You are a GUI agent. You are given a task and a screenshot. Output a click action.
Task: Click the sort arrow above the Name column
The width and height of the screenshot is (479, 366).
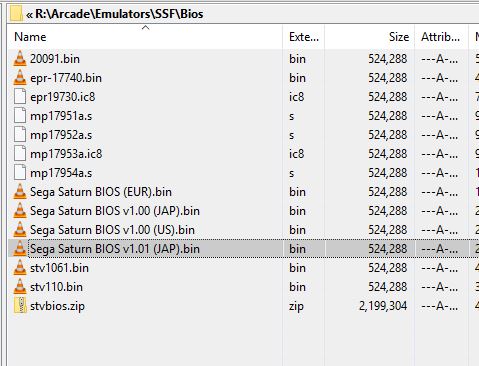tap(146, 28)
